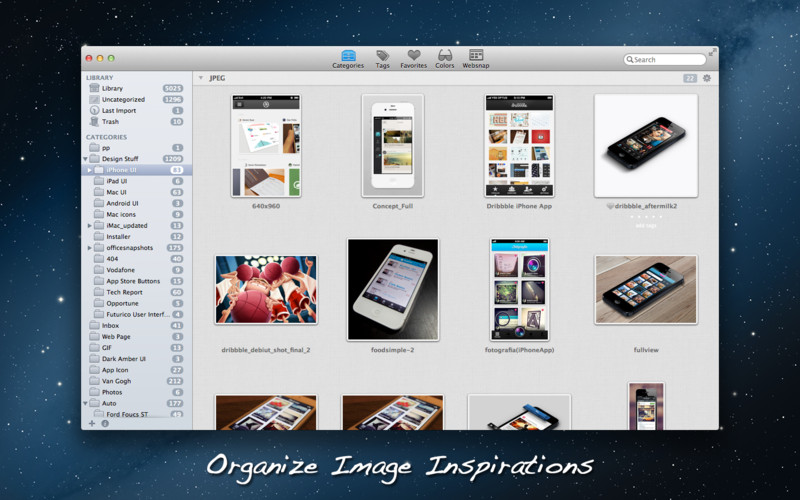Add a category with plus icon

(x=92, y=423)
